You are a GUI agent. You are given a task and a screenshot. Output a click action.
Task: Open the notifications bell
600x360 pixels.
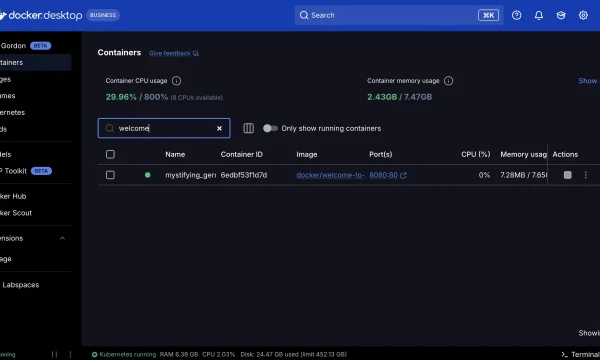tap(539, 15)
